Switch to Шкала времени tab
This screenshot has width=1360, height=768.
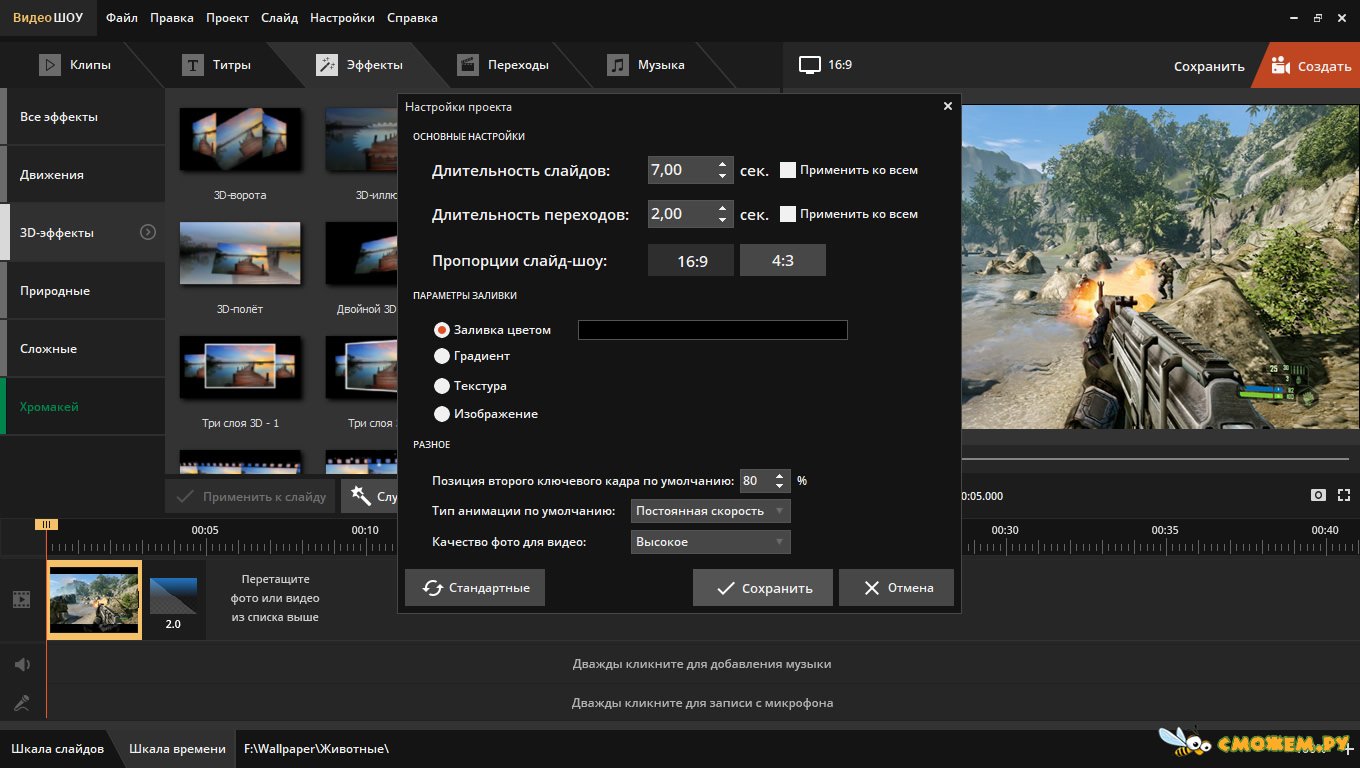(x=177, y=749)
